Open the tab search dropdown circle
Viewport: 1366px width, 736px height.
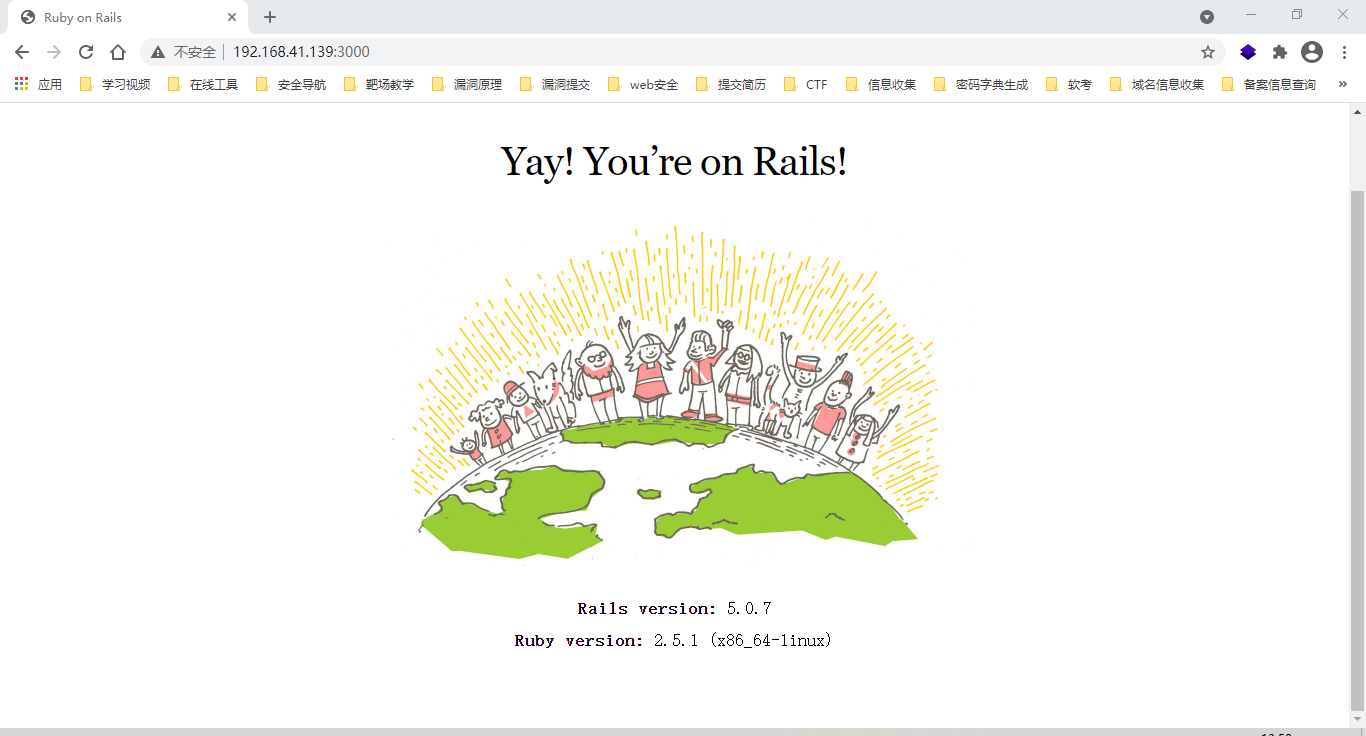[1207, 17]
